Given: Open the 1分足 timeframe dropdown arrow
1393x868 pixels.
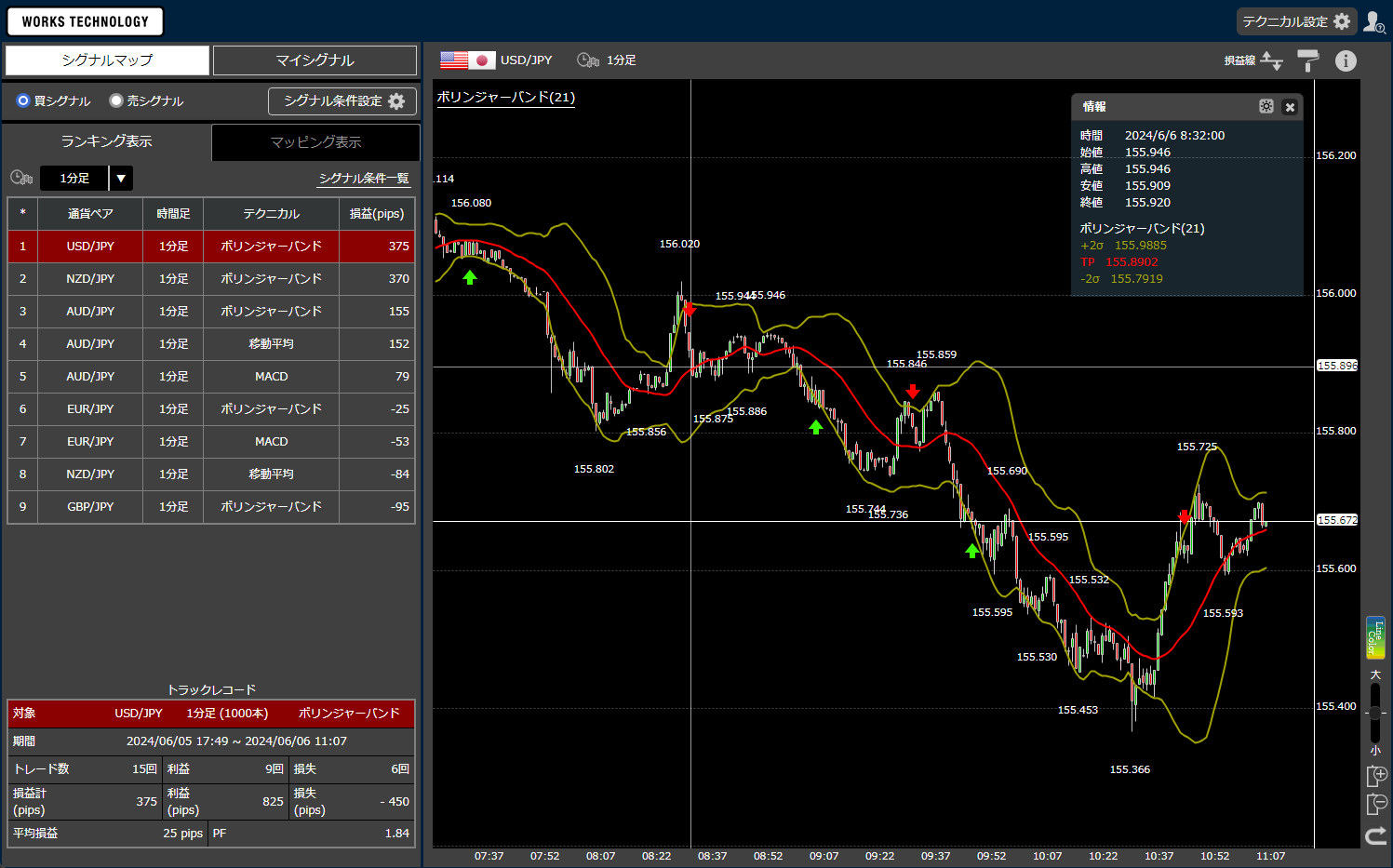Looking at the screenshot, I should (x=121, y=178).
